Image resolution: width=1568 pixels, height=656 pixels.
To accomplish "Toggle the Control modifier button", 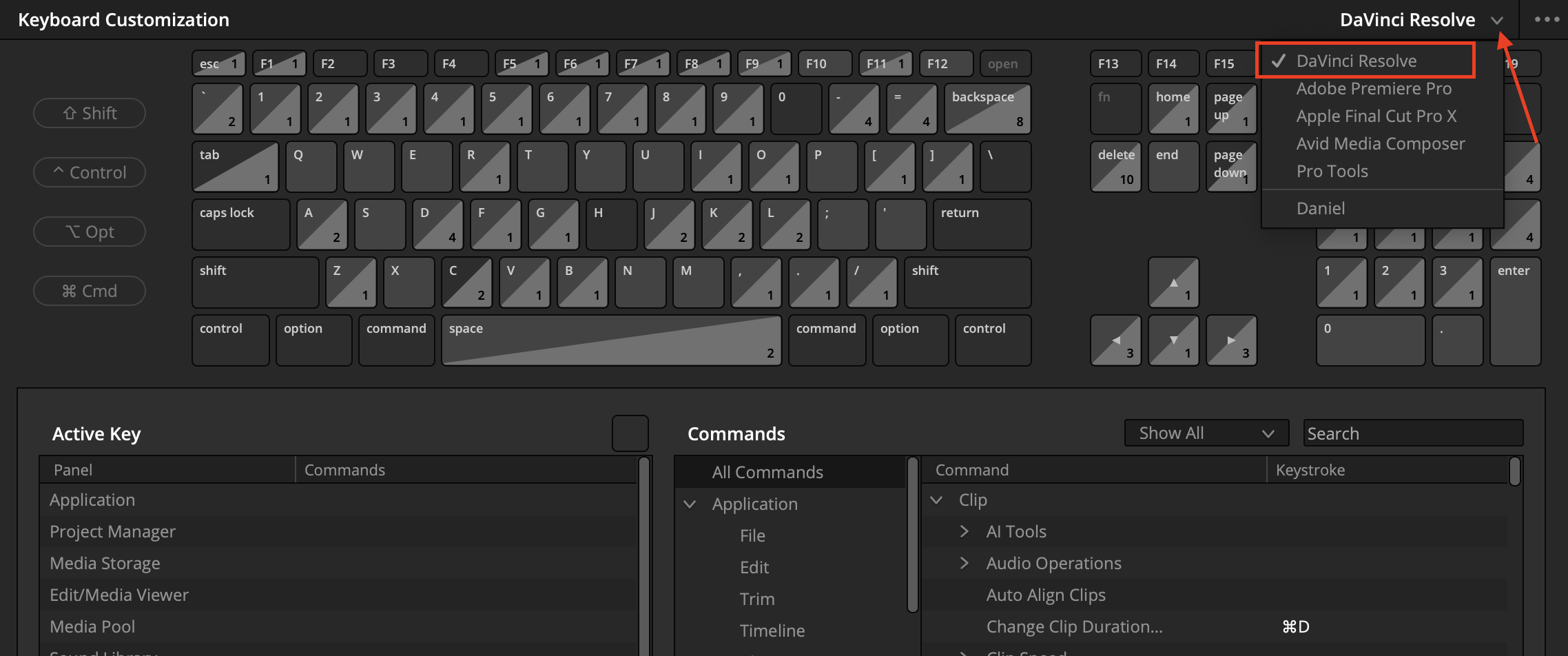I will tap(90, 172).
